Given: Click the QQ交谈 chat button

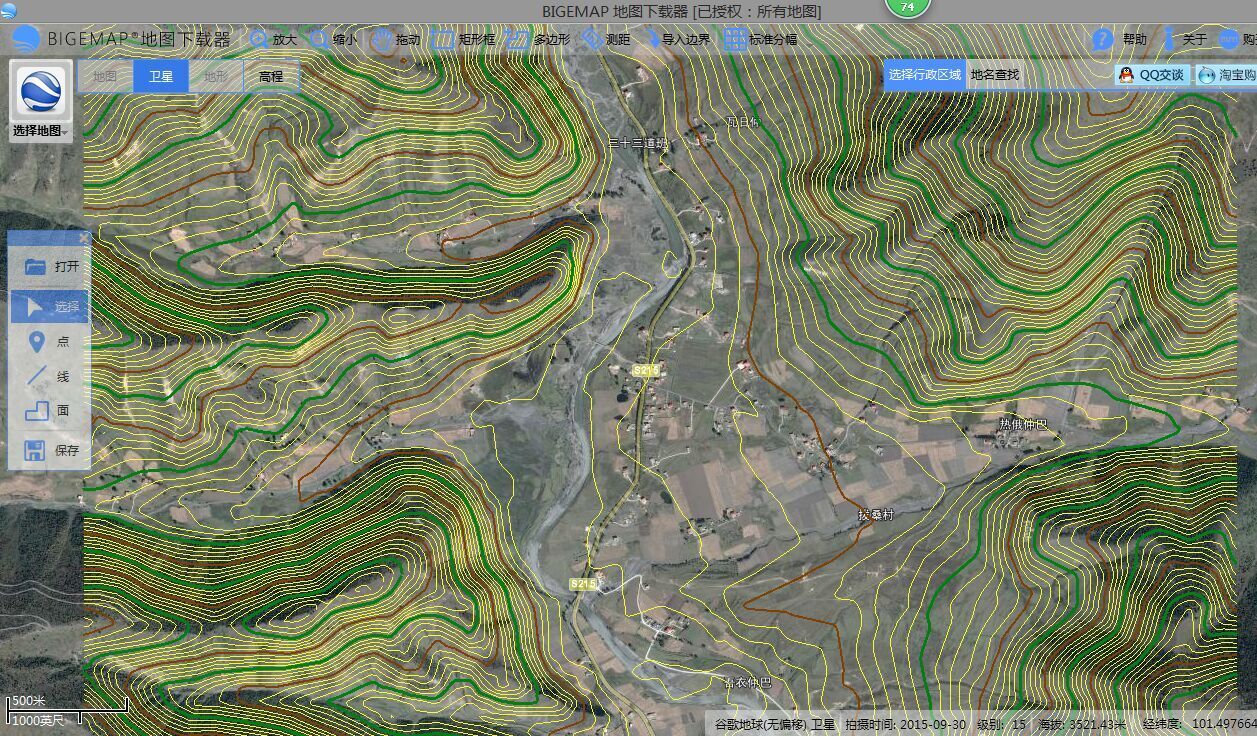Looking at the screenshot, I should [x=1152, y=74].
